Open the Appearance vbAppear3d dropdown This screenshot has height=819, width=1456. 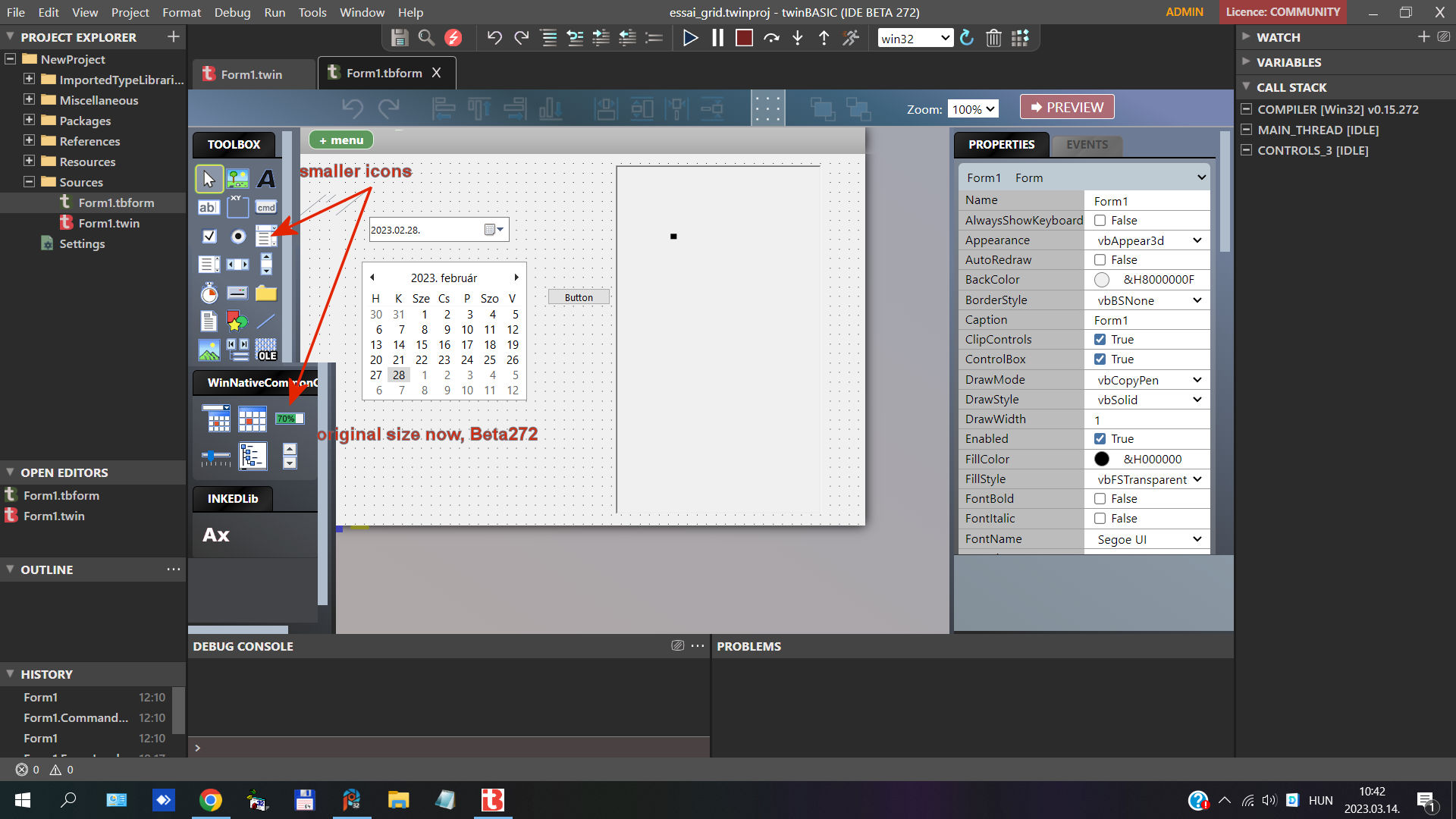click(x=1148, y=240)
